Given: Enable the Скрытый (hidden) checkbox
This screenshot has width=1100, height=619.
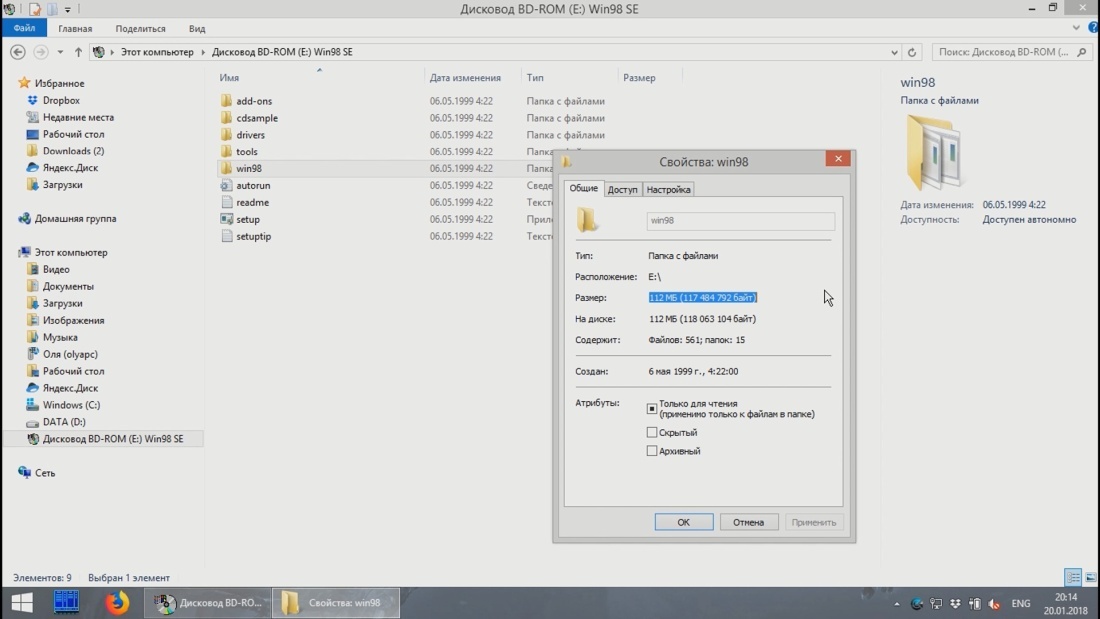Looking at the screenshot, I should coord(652,433).
